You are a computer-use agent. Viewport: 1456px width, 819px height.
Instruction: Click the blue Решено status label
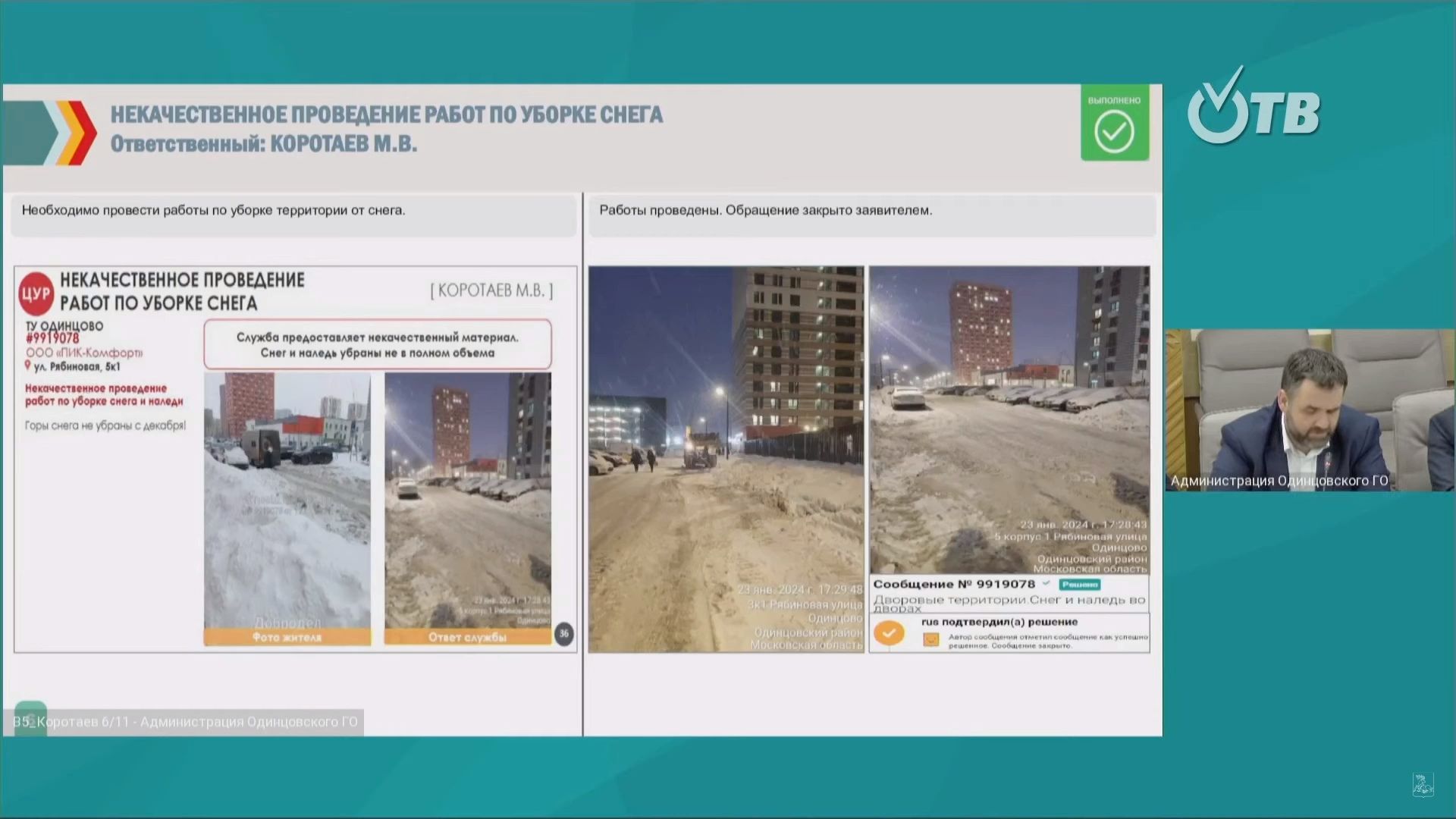[1080, 585]
